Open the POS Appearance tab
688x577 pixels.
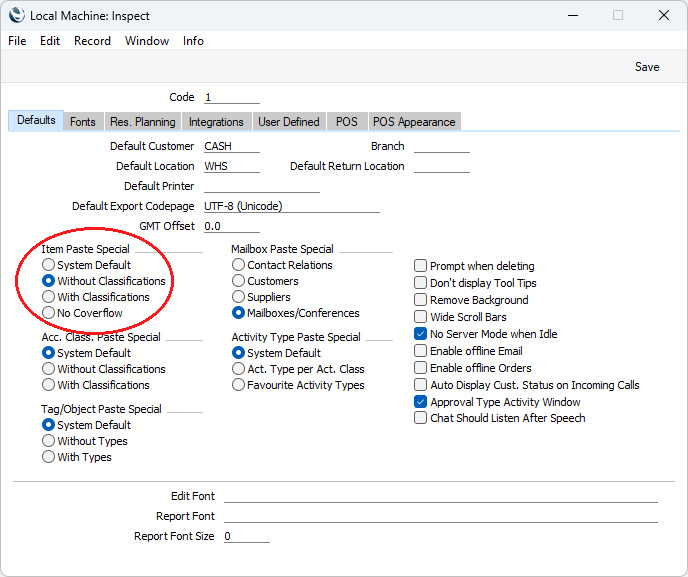[x=414, y=122]
